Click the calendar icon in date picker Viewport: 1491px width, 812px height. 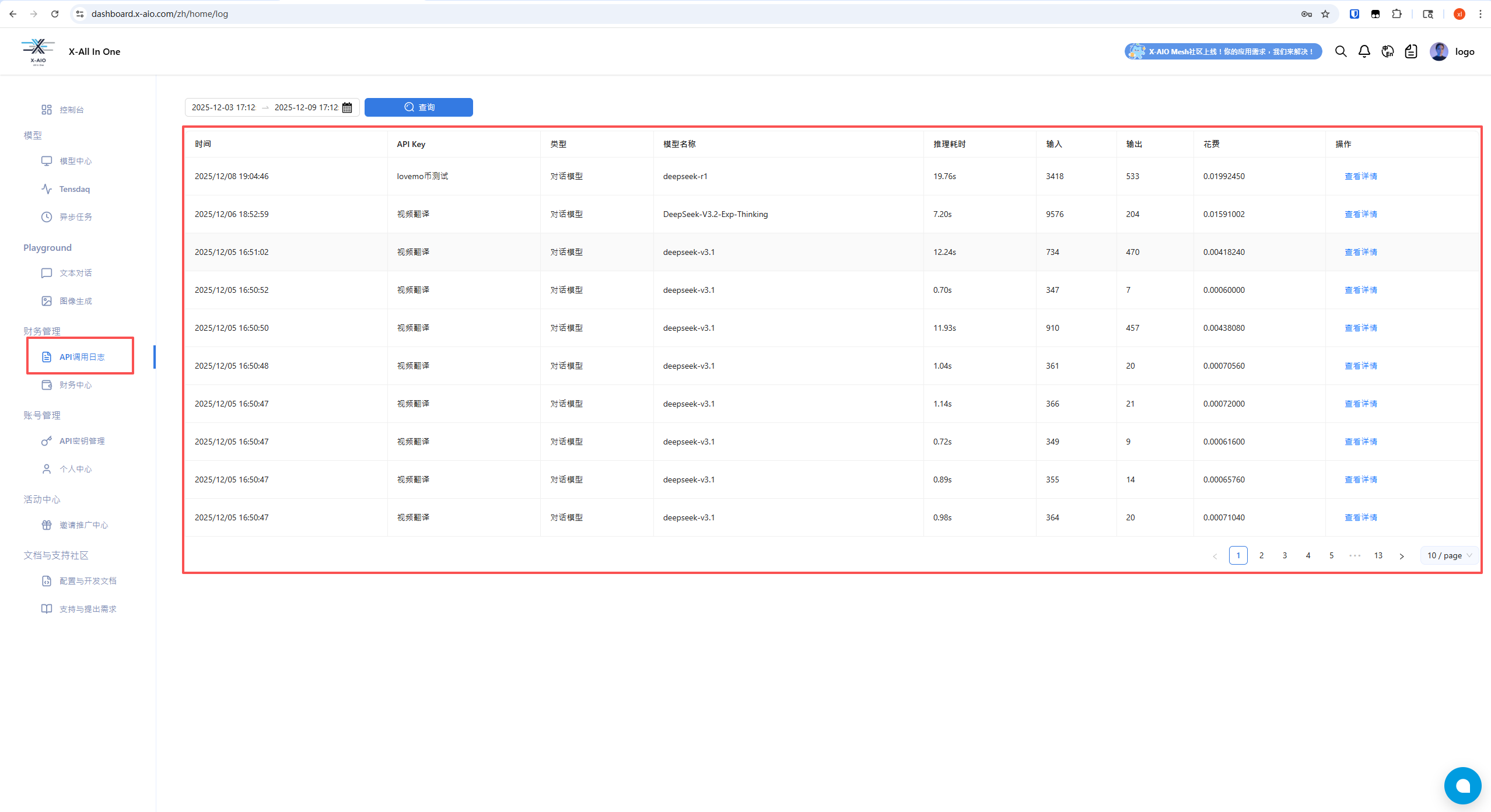click(x=347, y=107)
